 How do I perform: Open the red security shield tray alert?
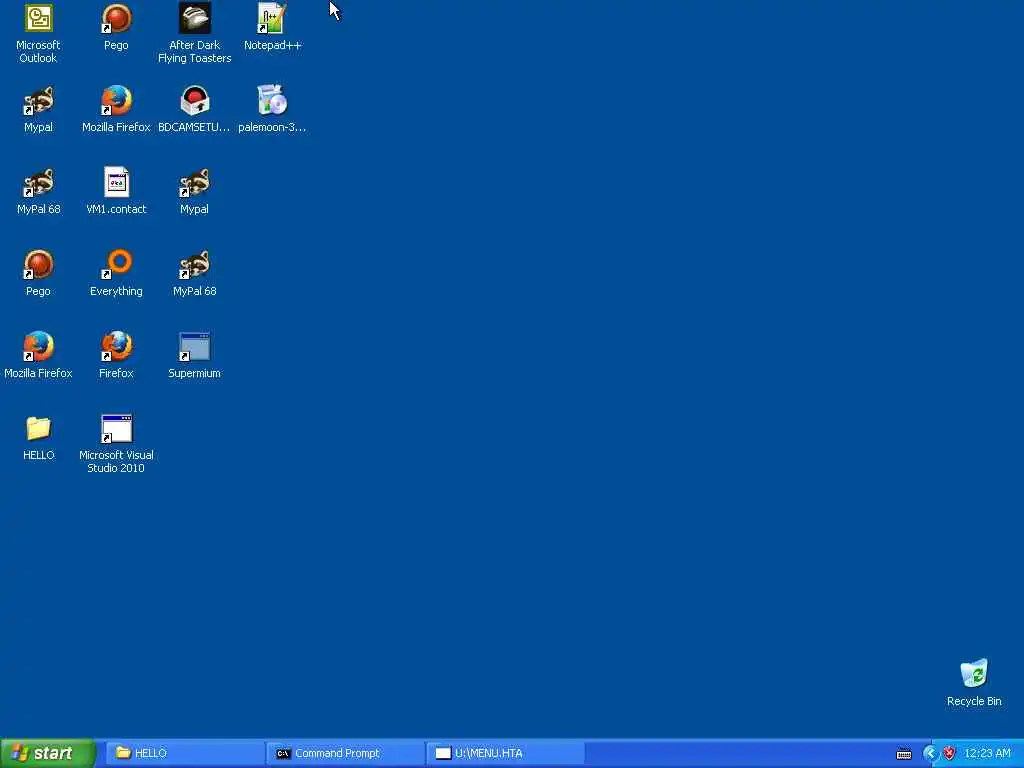coord(949,753)
